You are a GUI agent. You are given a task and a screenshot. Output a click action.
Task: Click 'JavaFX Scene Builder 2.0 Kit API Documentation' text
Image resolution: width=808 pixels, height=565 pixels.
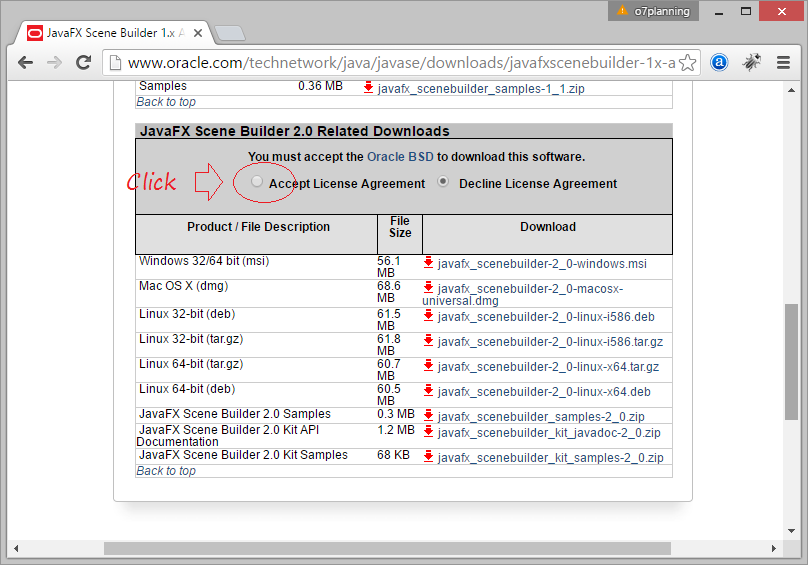point(228,436)
